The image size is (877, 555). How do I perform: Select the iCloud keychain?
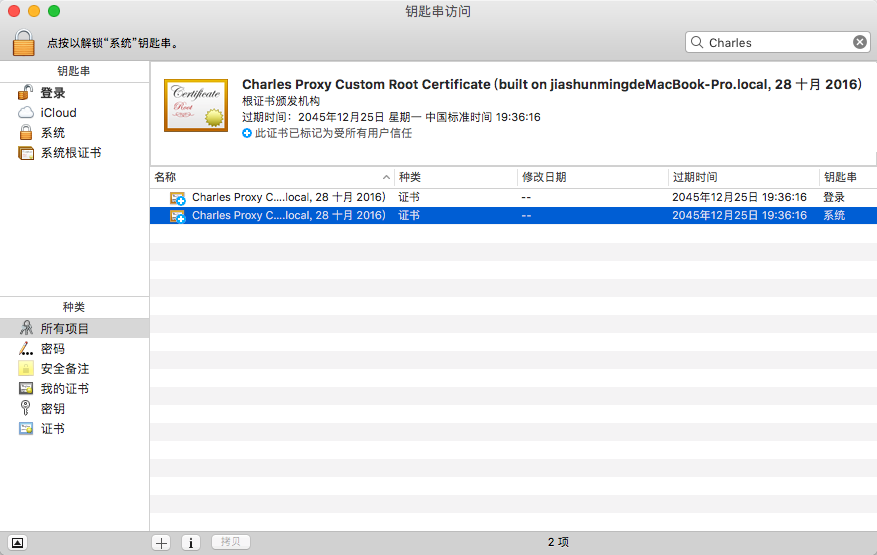coord(58,113)
